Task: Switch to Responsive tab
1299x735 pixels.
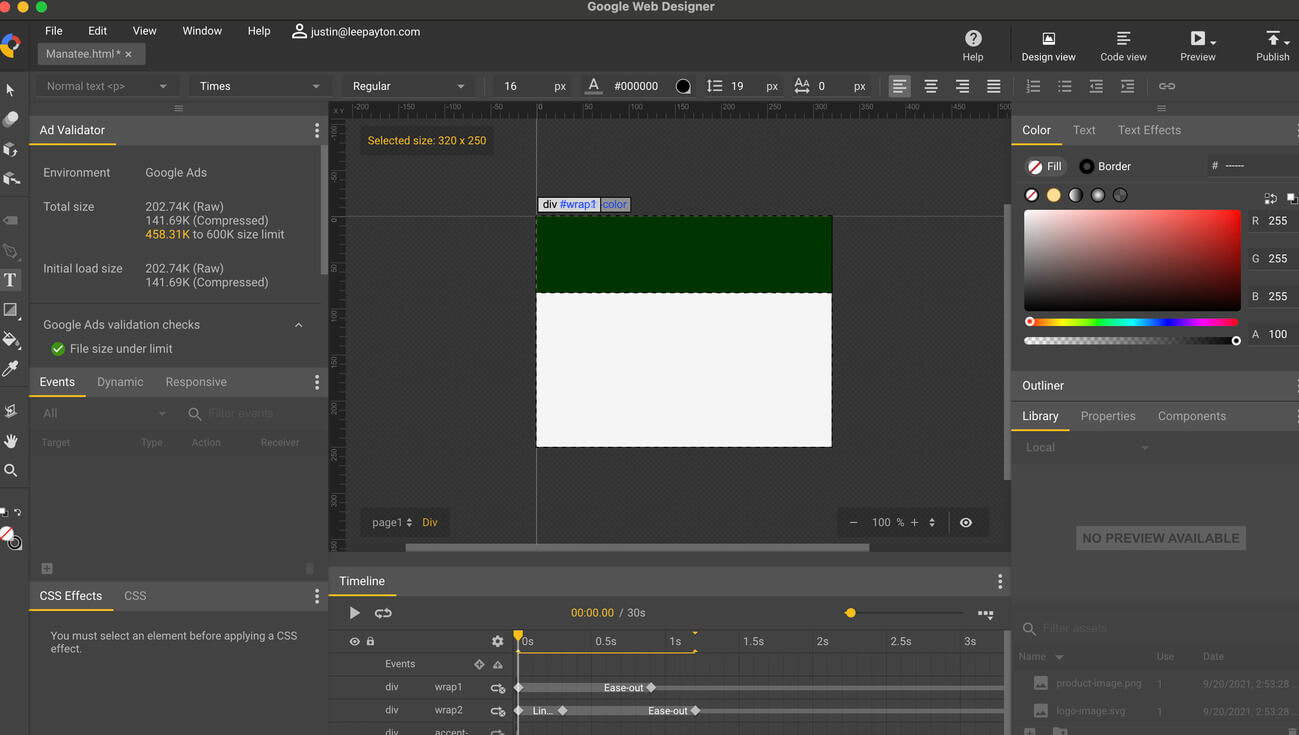Action: click(x=196, y=382)
